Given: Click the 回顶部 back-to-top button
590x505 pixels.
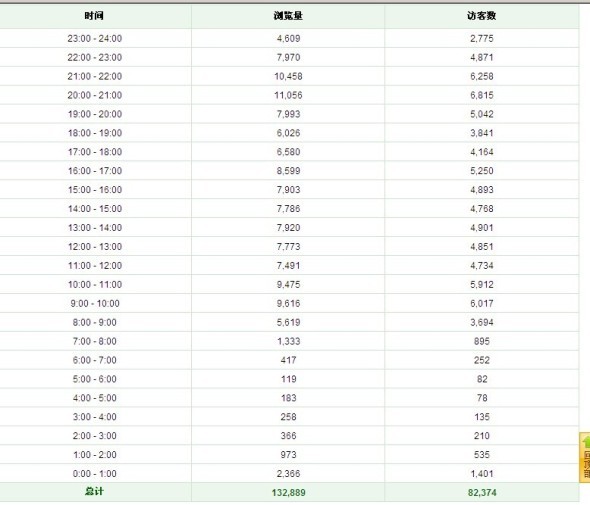Looking at the screenshot, I should point(585,457).
